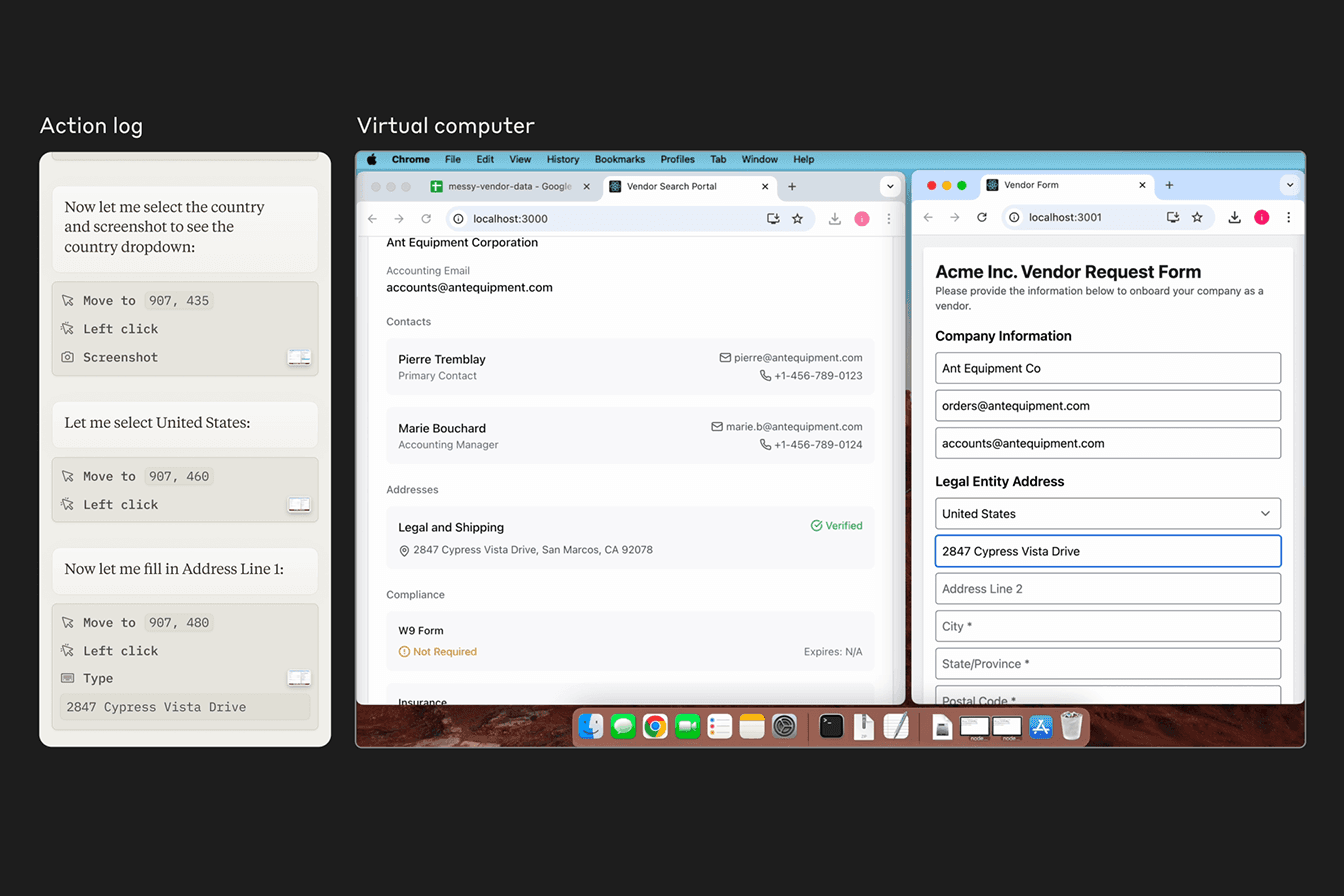Open tab search chevron in Vendor Search window

(x=889, y=186)
